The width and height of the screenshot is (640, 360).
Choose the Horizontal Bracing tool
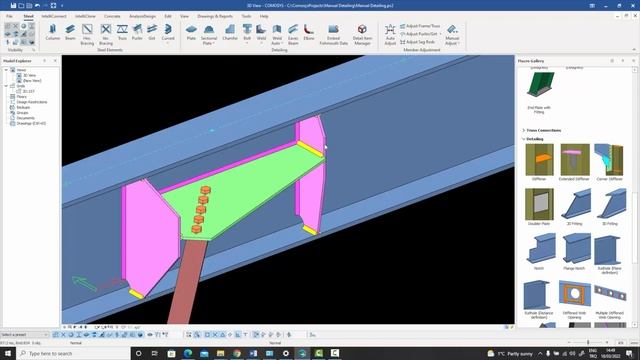[87, 34]
